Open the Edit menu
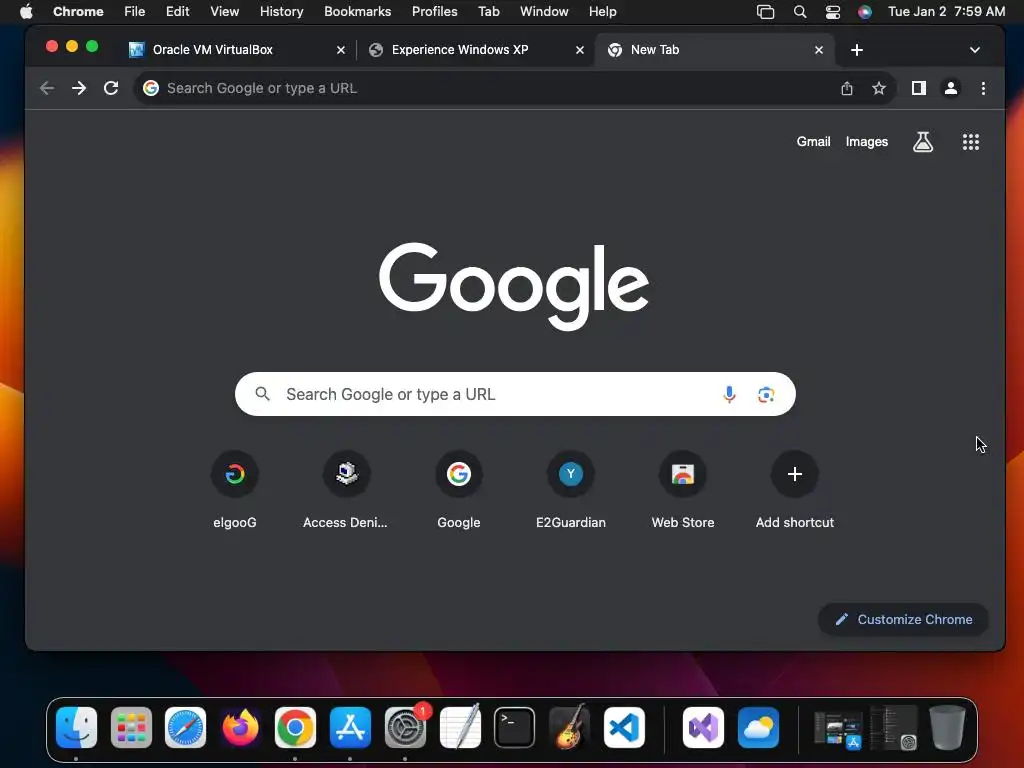The width and height of the screenshot is (1024, 768). [x=178, y=12]
